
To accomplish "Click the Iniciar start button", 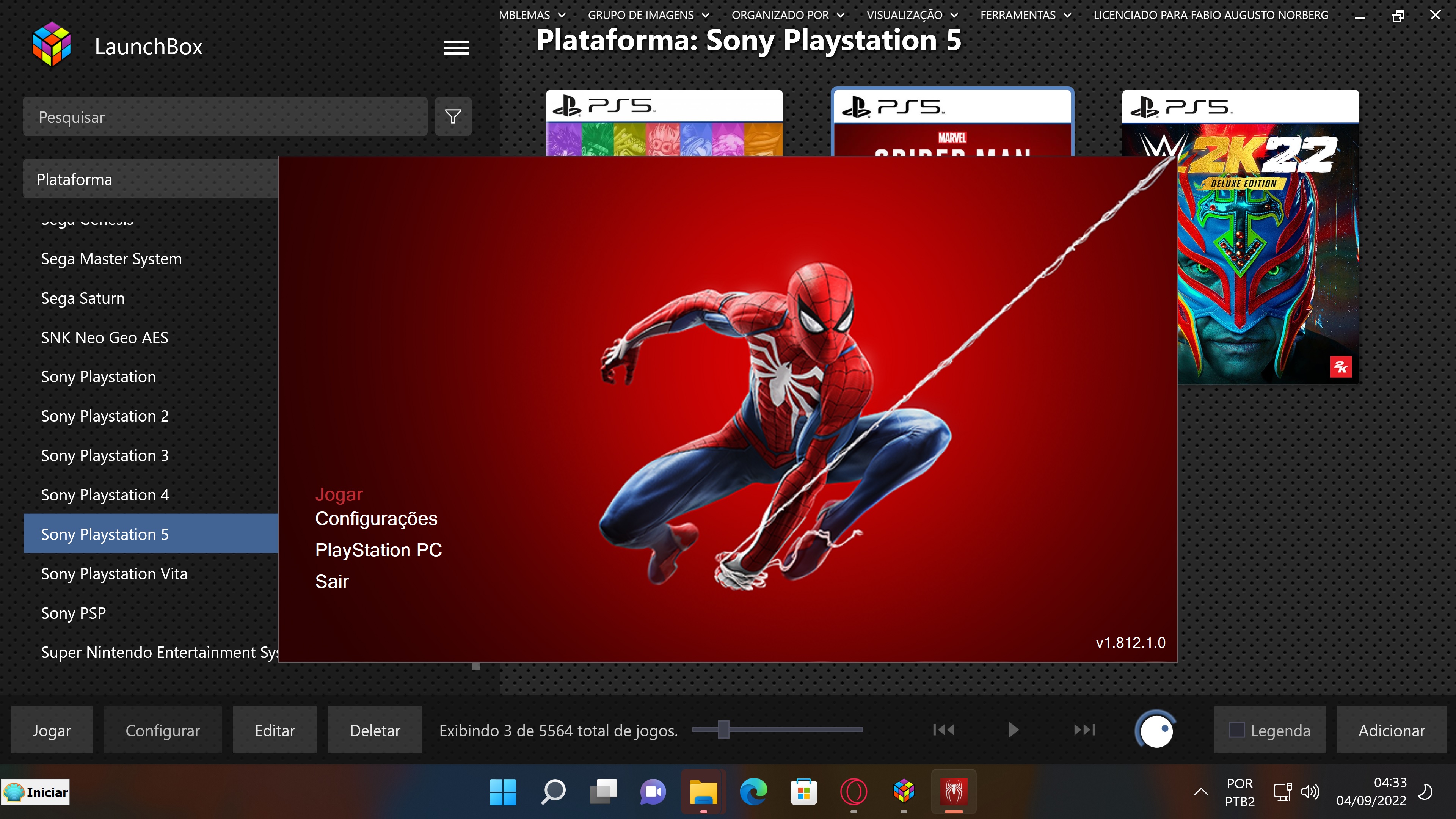I will tap(35, 792).
